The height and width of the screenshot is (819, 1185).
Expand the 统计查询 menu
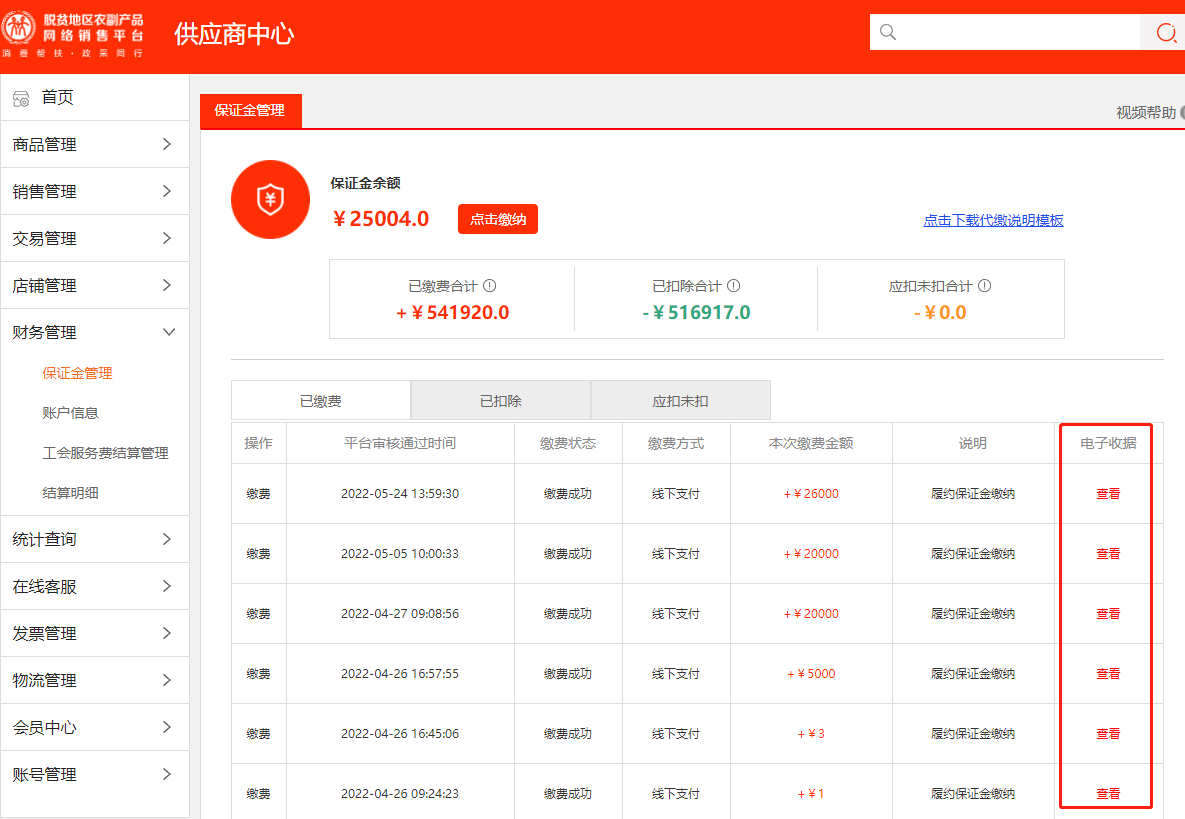click(x=94, y=539)
